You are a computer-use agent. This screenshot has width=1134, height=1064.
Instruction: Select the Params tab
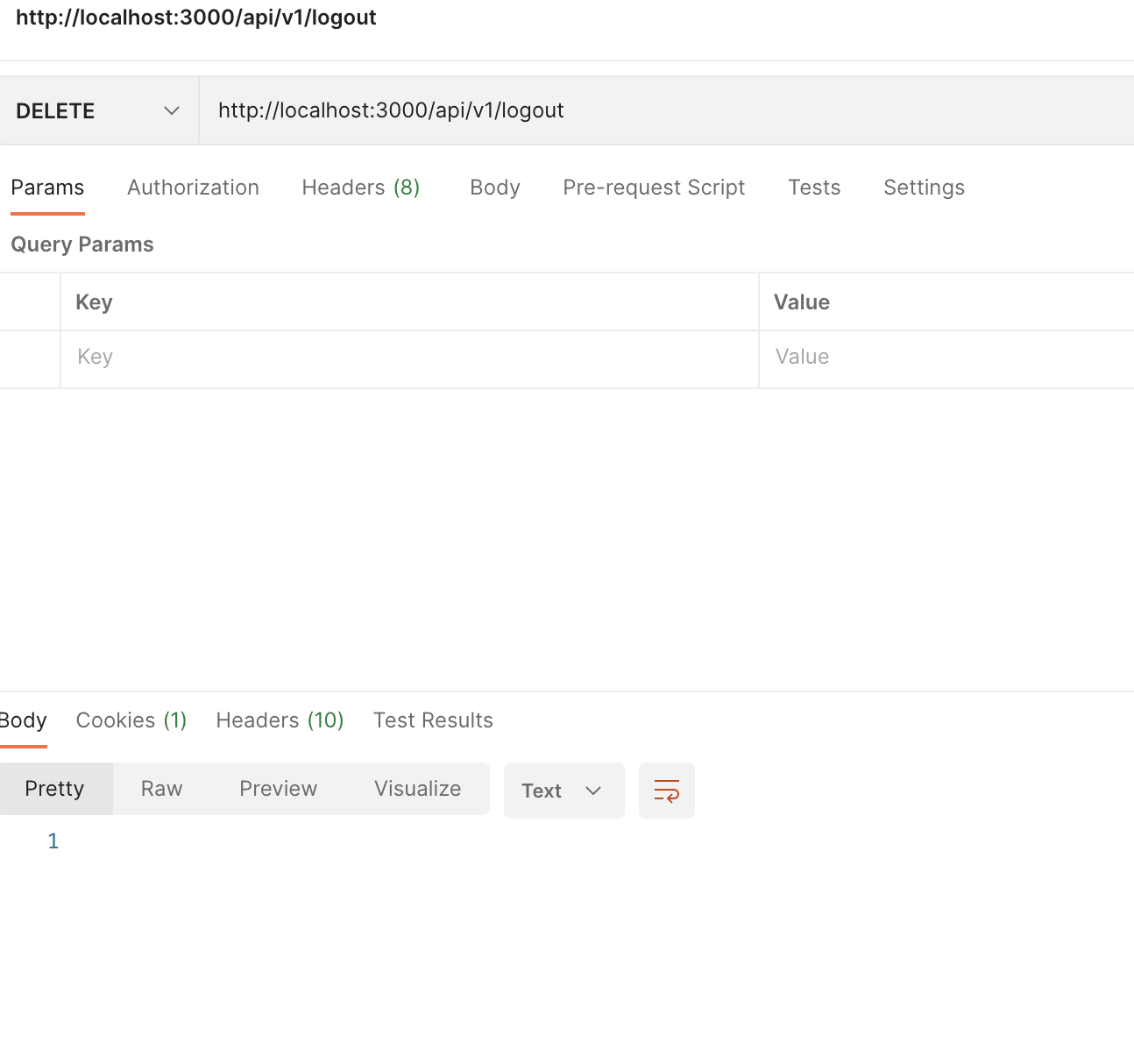[x=47, y=188]
